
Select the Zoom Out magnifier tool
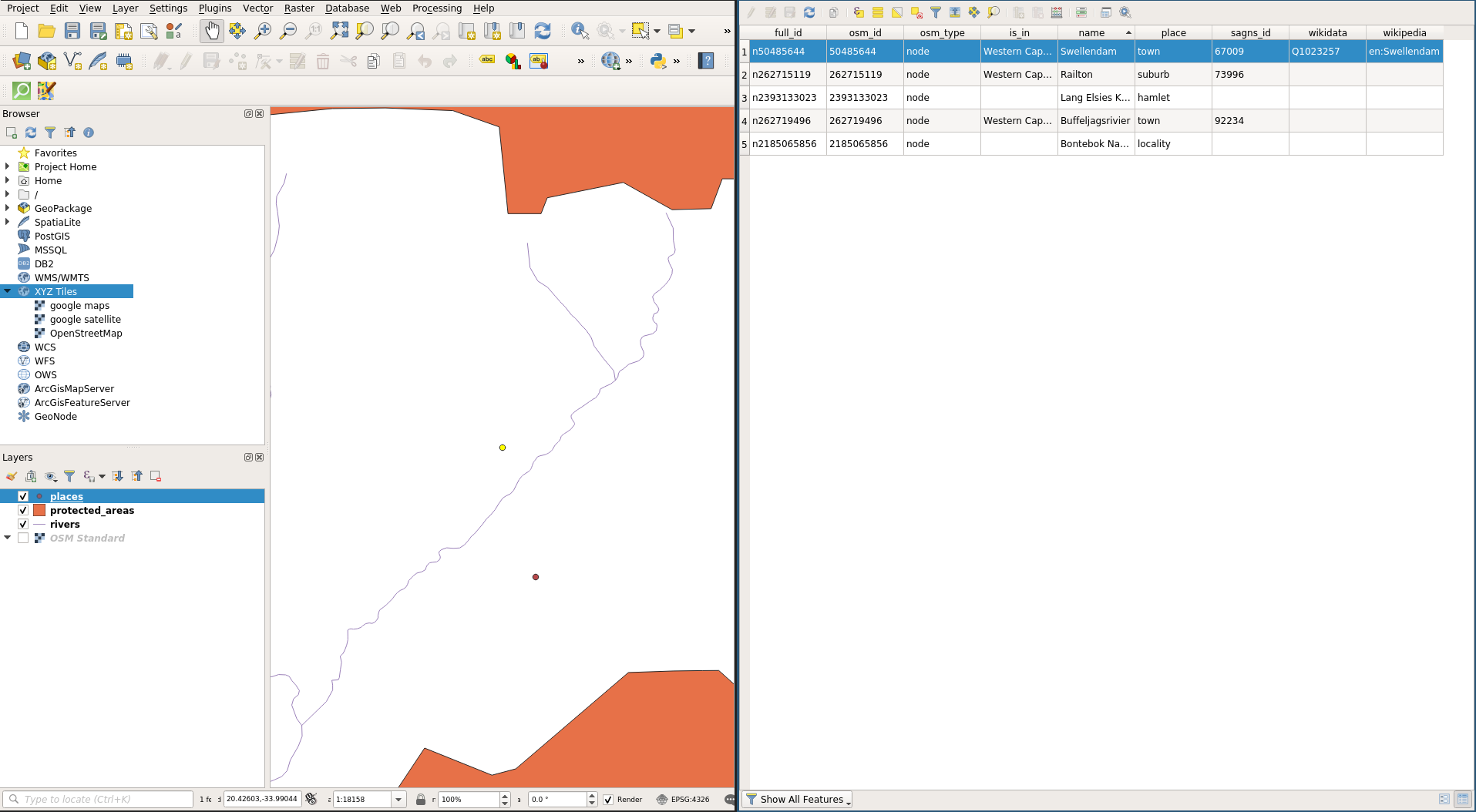pos(288,31)
